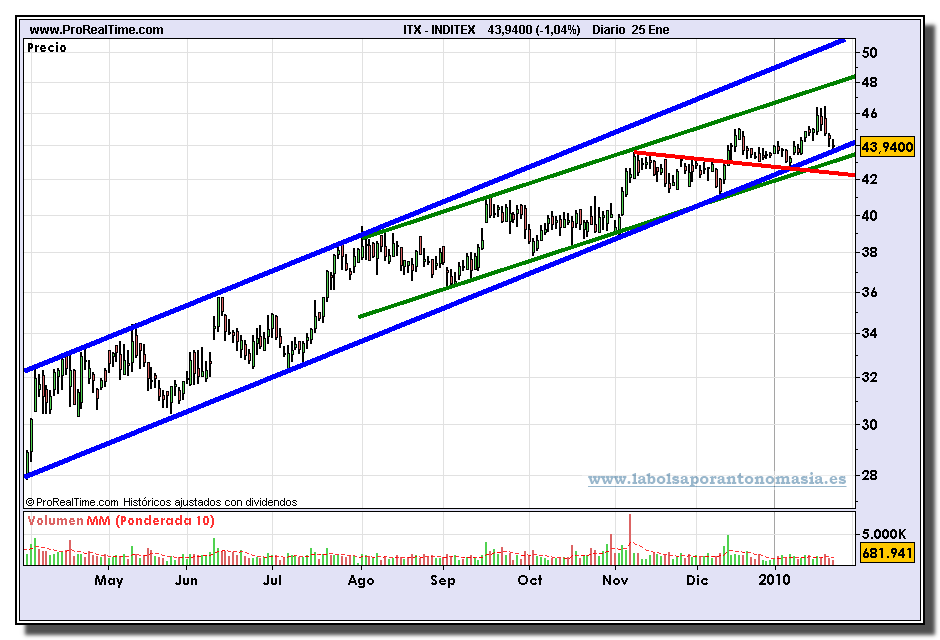Click the tallest red volume bar in November
Screen dimensions: 940x640
click(x=630, y=539)
